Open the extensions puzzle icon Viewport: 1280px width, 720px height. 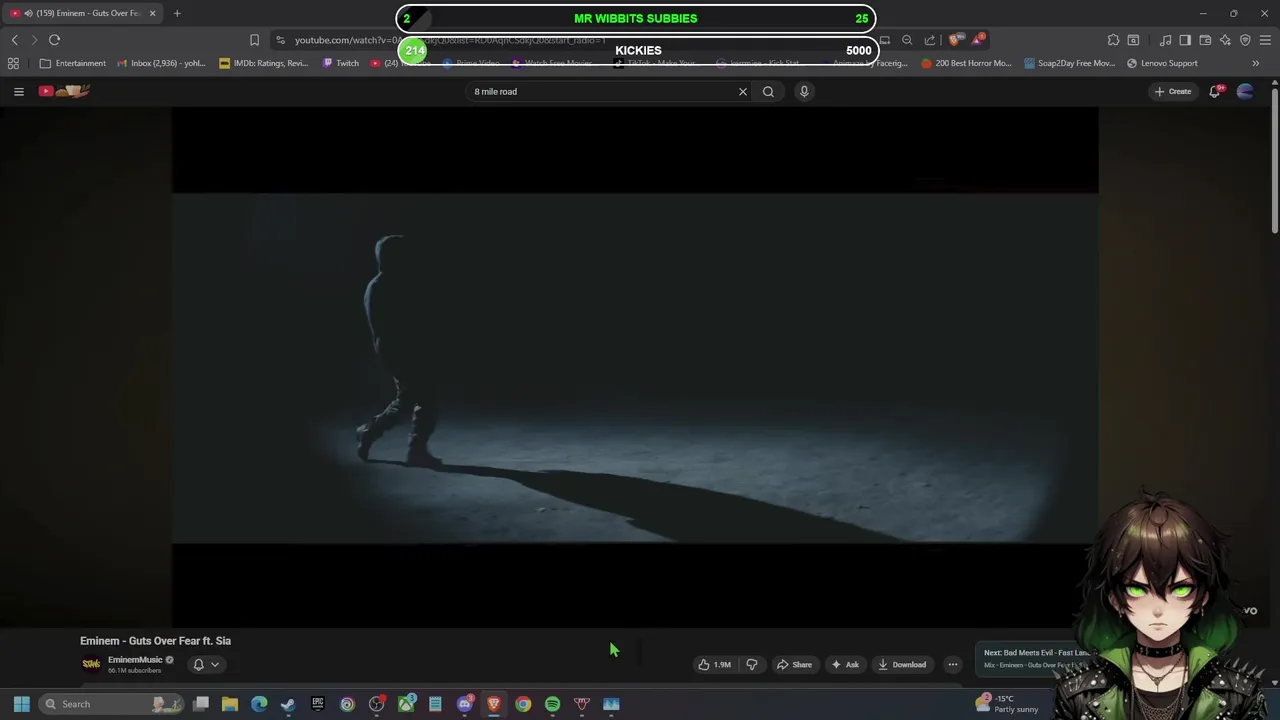click(x=1113, y=40)
